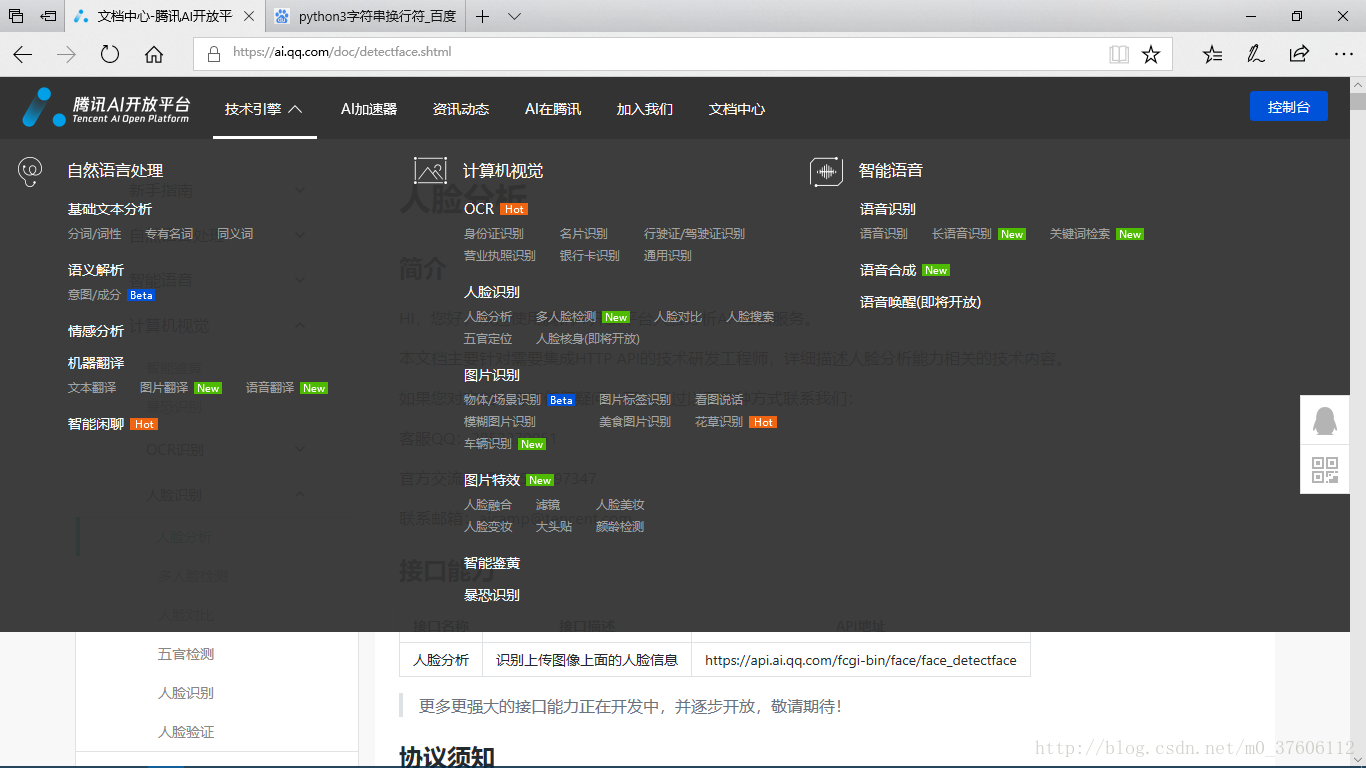Select 人脸验证 in the sidebar

pos(186,732)
